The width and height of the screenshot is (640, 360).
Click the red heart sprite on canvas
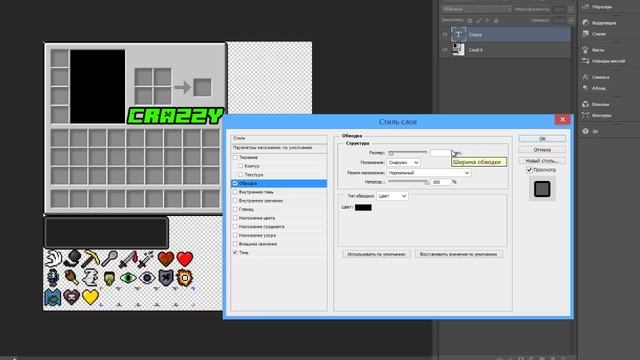[x=184, y=259]
